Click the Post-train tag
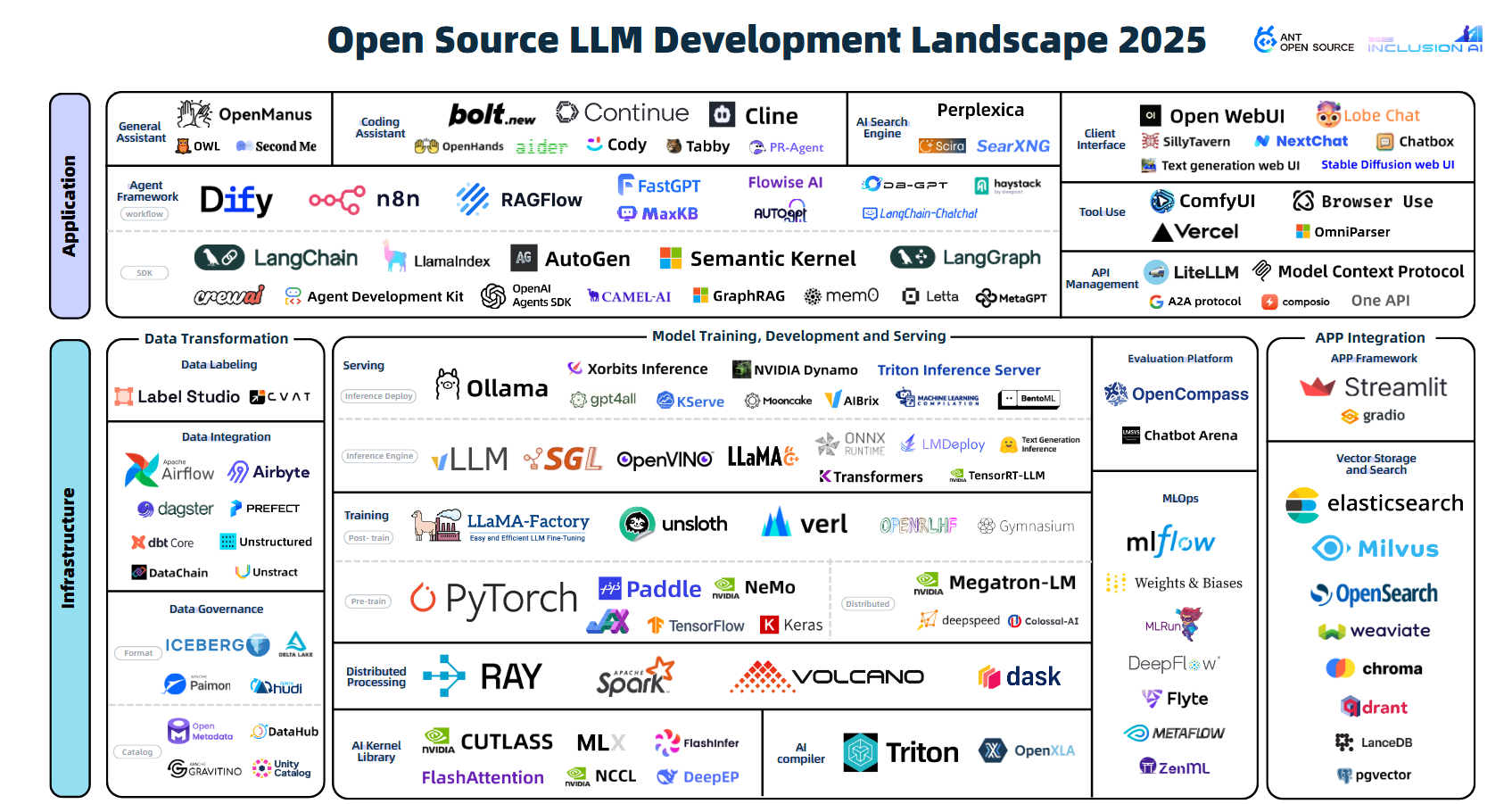Image resolution: width=1512 pixels, height=804 pixels. coord(369,538)
